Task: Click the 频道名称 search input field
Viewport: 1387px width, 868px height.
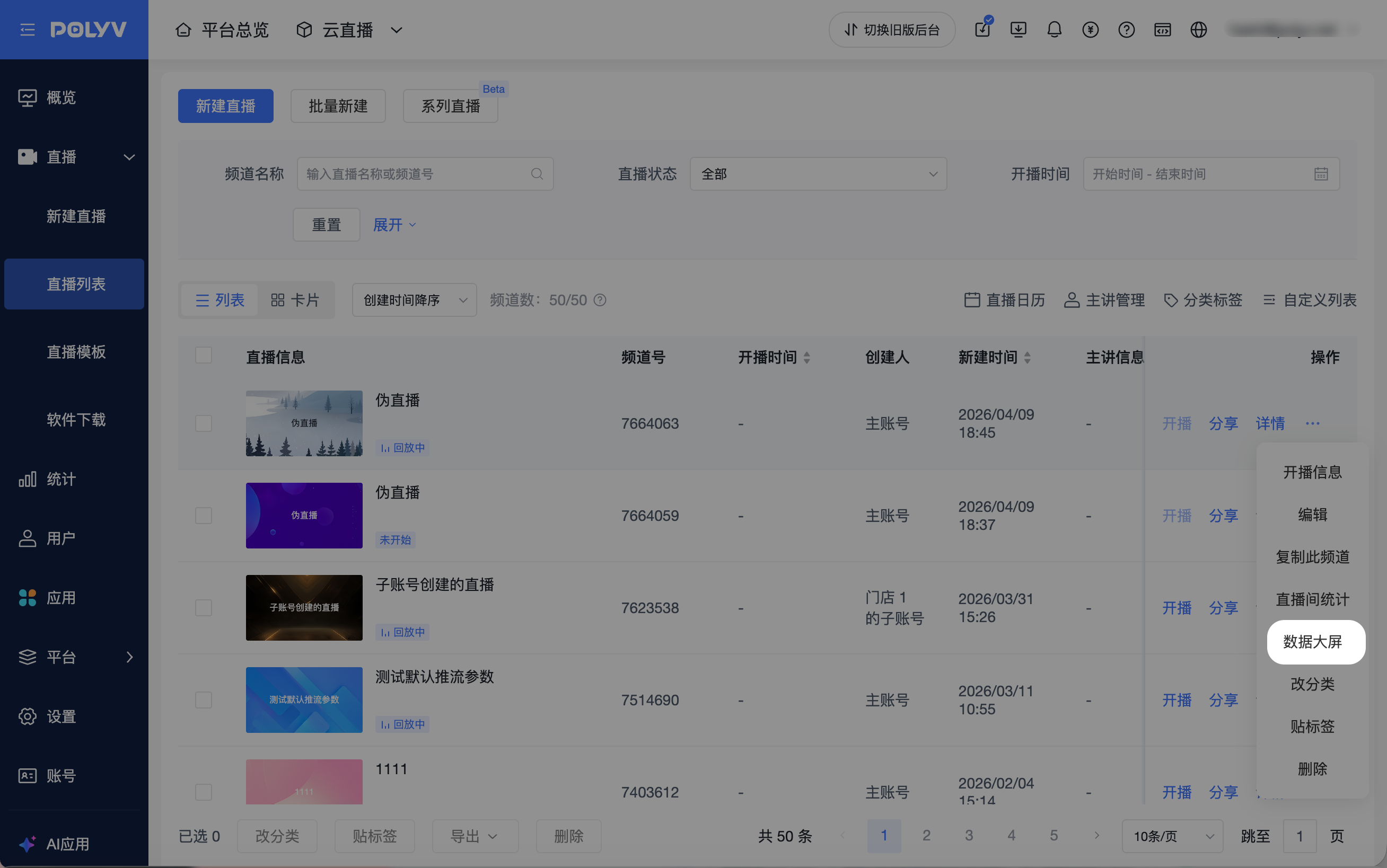Action: pyautogui.click(x=425, y=174)
